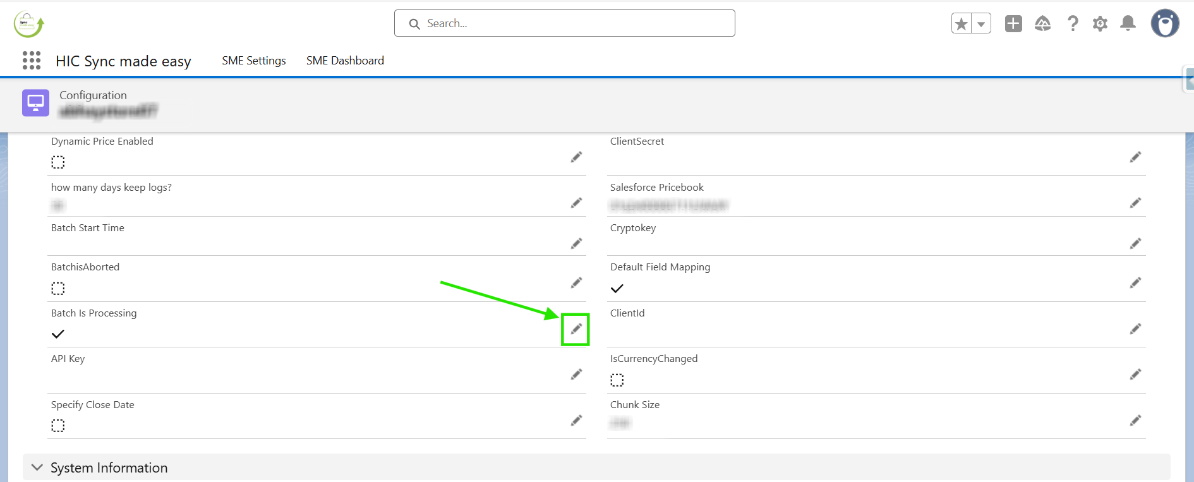Screen dimensions: 1194x482
Task: Toggle the Dynamic Price Enabled checkbox
Action: [58, 162]
